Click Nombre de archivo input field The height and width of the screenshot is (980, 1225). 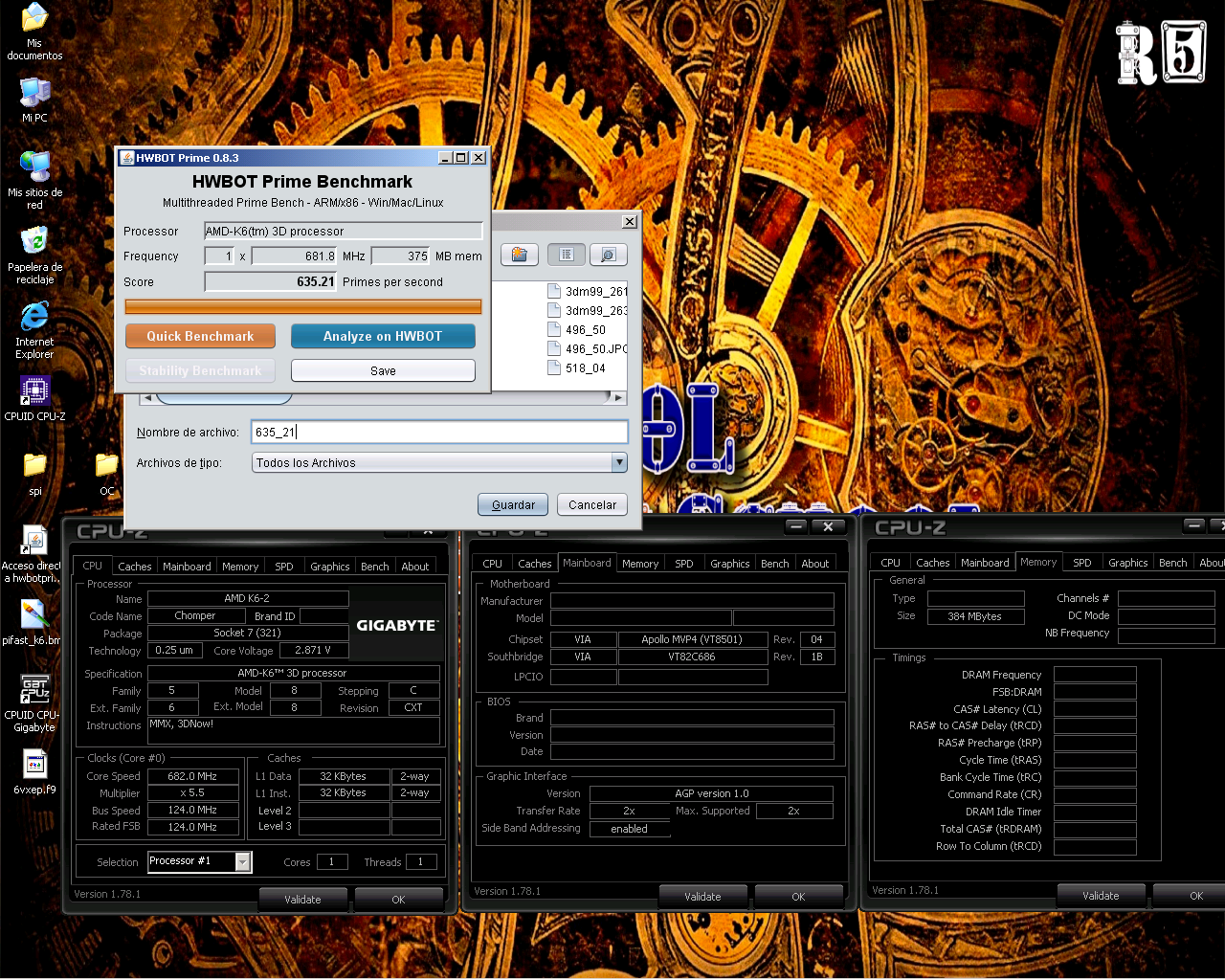coord(439,432)
